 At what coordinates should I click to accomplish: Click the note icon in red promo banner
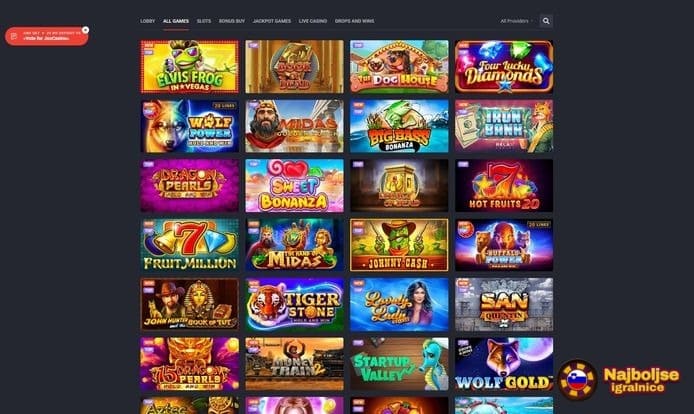tap(14, 36)
